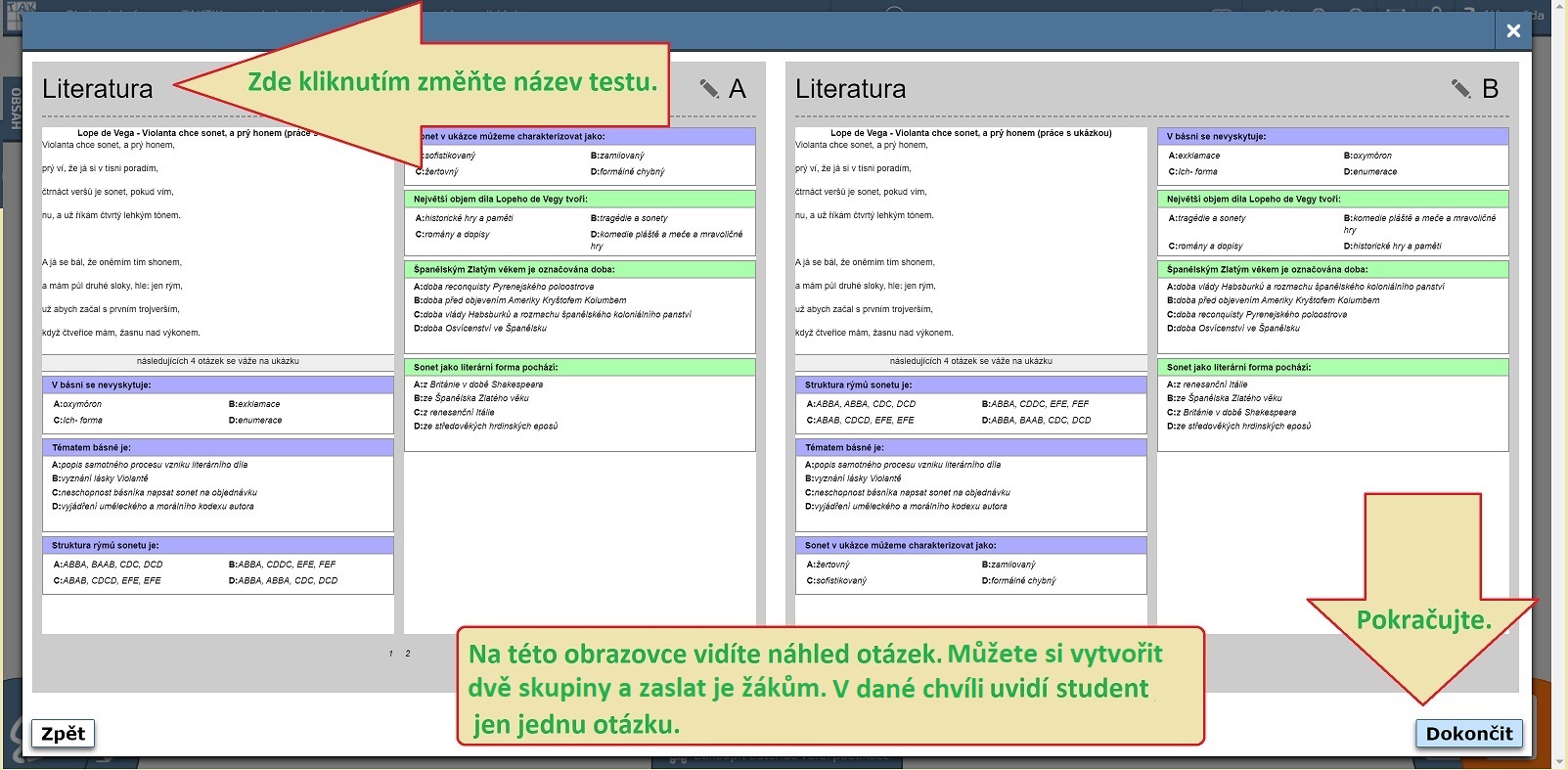Screen dimensions: 1568x770
Task: Open test B first page thumbnail with poem
Action: [x=971, y=381]
